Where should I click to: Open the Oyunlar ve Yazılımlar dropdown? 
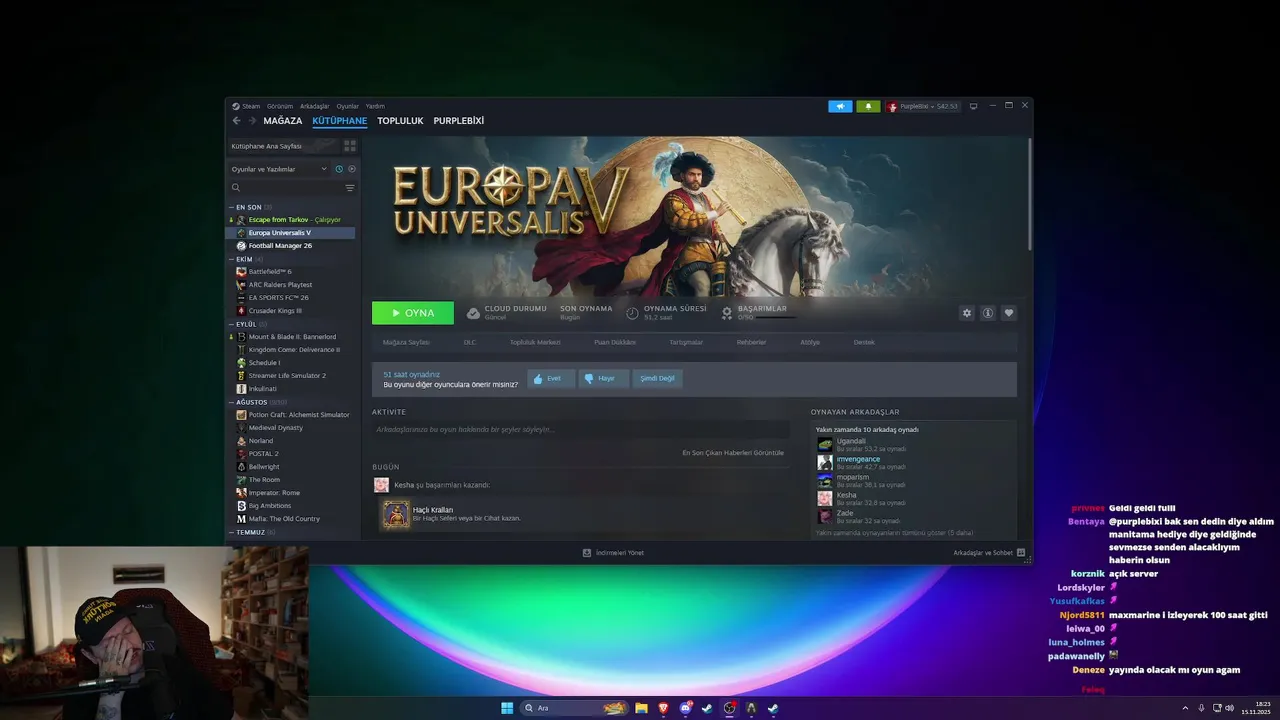pyautogui.click(x=279, y=169)
